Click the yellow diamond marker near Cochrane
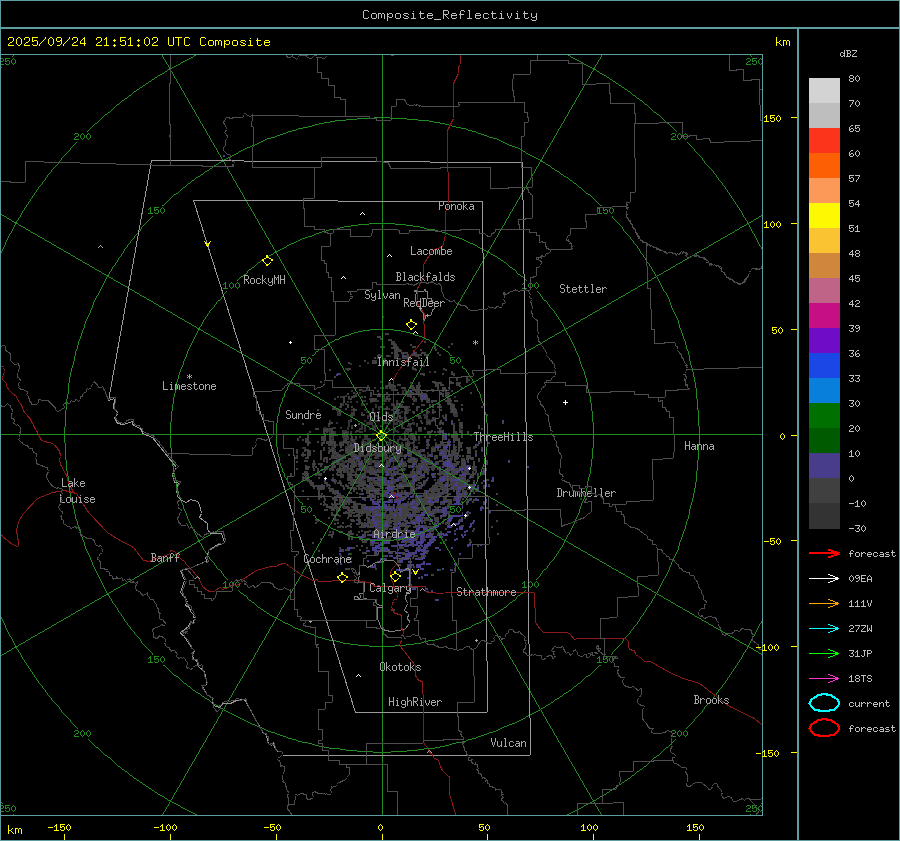Screen dimensions: 900x841 point(342,577)
